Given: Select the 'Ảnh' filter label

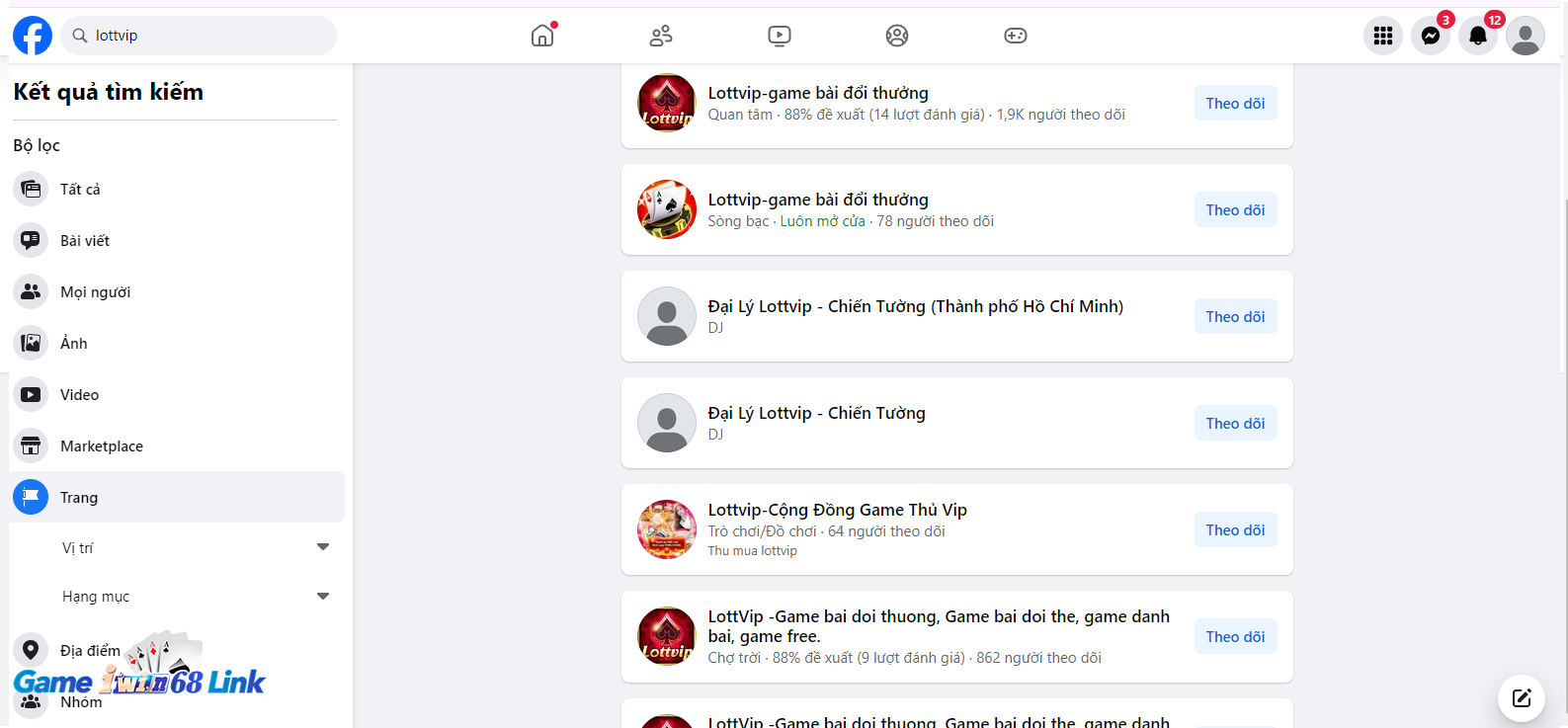Looking at the screenshot, I should 74,343.
